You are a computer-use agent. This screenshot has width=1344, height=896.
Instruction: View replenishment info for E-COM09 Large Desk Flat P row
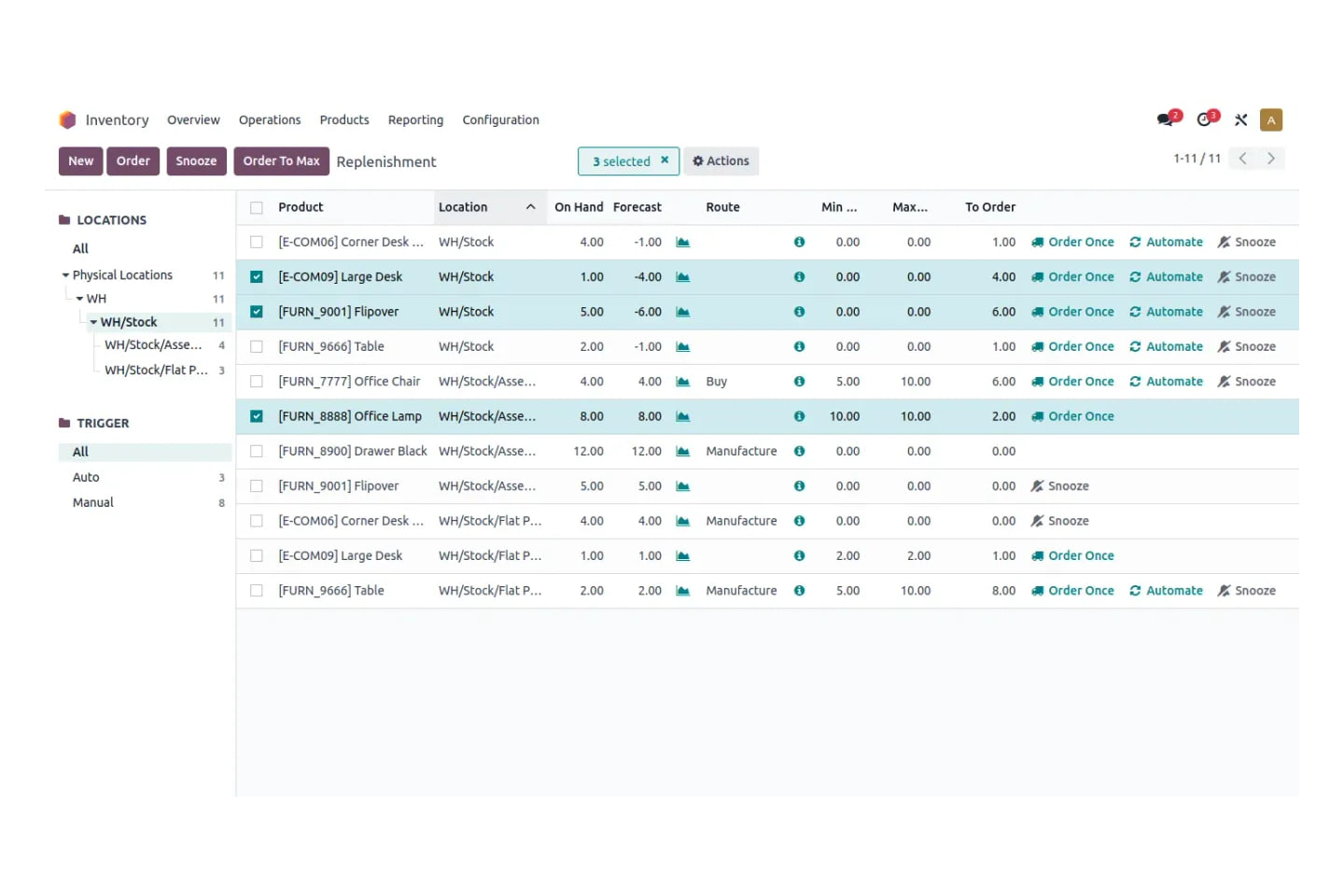(x=799, y=555)
